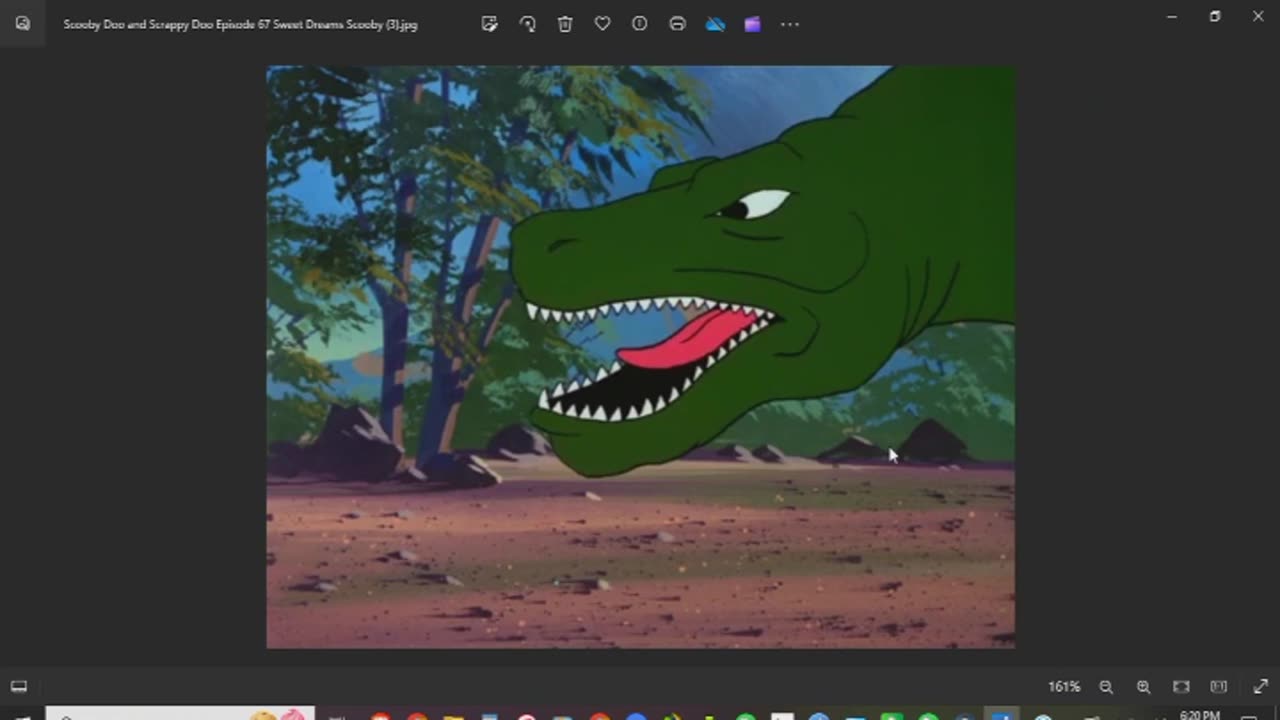The width and height of the screenshot is (1280, 720).
Task: Click the Scooby Doo file name title
Action: click(x=240, y=24)
